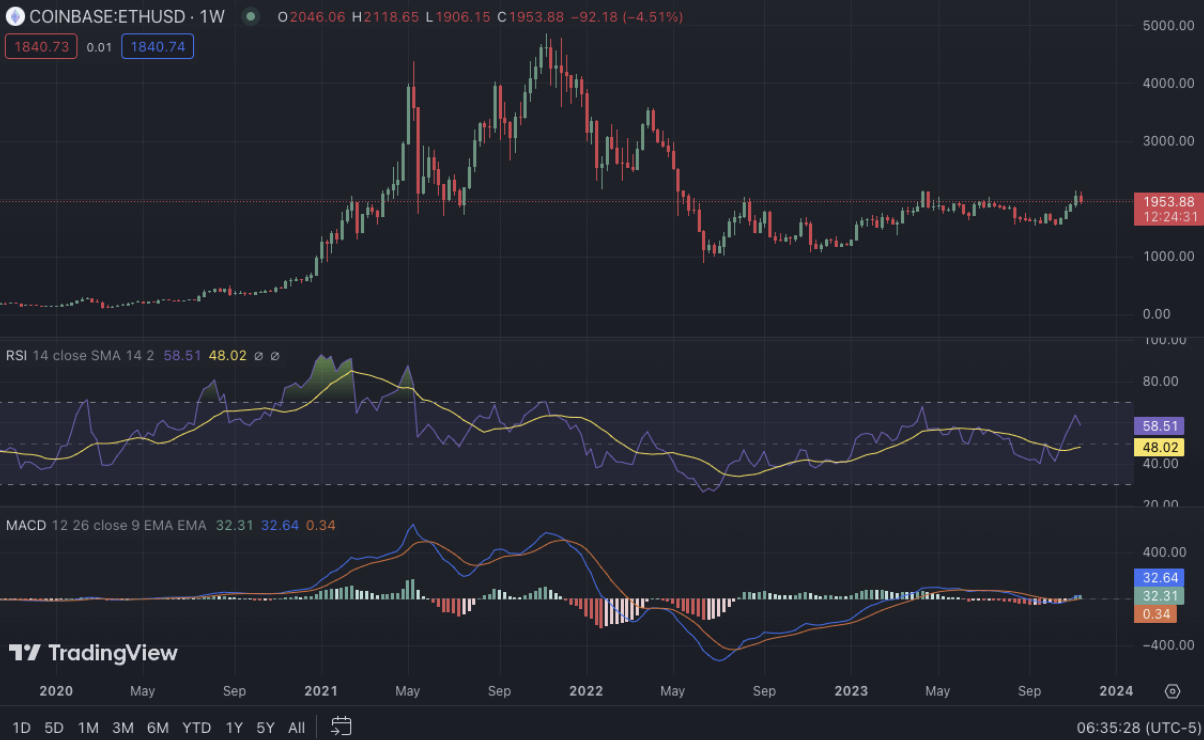This screenshot has height=740, width=1204.
Task: Click the low value 1906.15
Action: coord(463,17)
